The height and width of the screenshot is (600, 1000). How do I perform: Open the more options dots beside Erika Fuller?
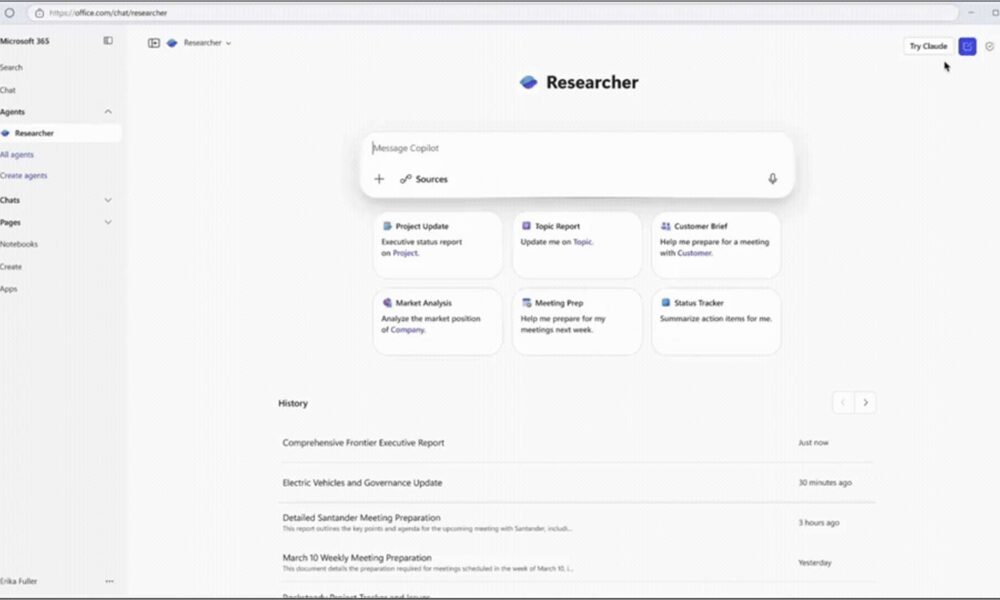click(109, 581)
